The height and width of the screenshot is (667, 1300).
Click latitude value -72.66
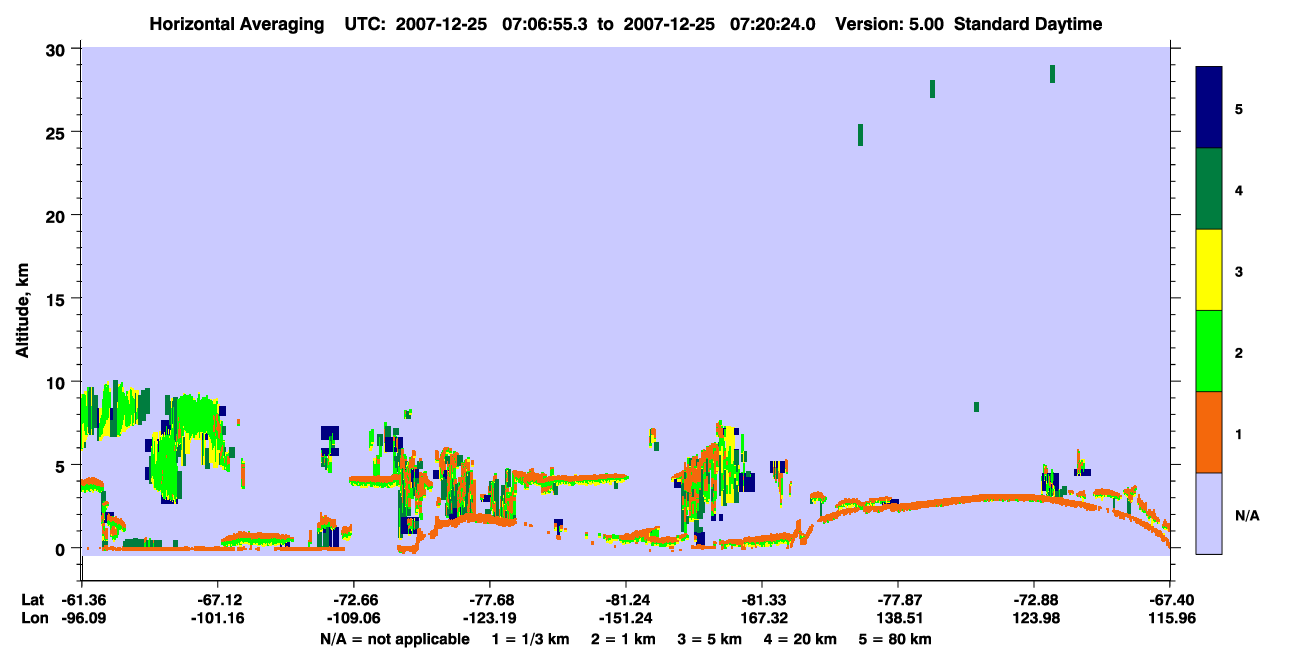click(354, 600)
